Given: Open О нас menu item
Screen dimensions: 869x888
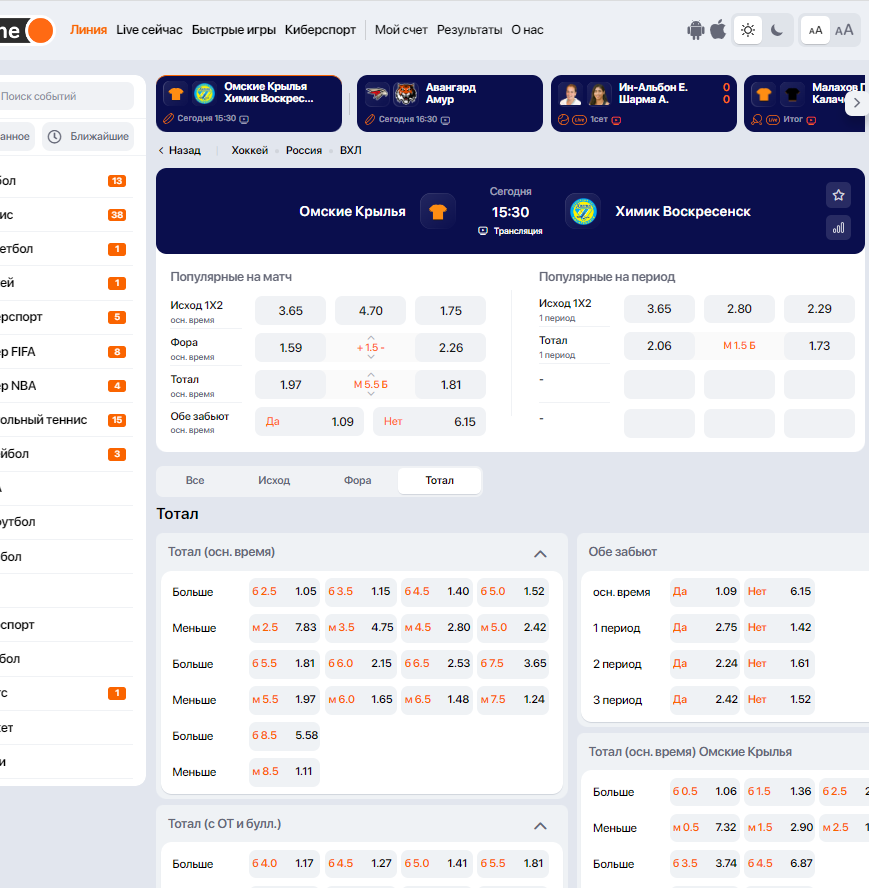Looking at the screenshot, I should [x=527, y=30].
